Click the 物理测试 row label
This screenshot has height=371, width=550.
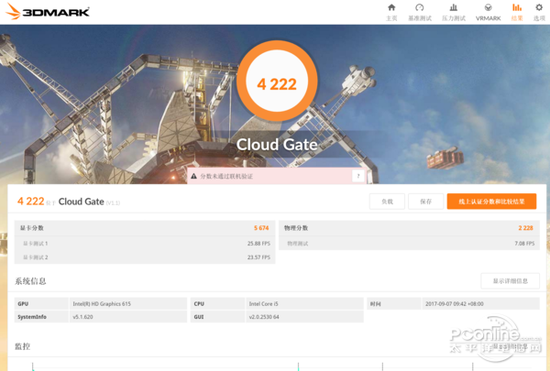pos(298,243)
